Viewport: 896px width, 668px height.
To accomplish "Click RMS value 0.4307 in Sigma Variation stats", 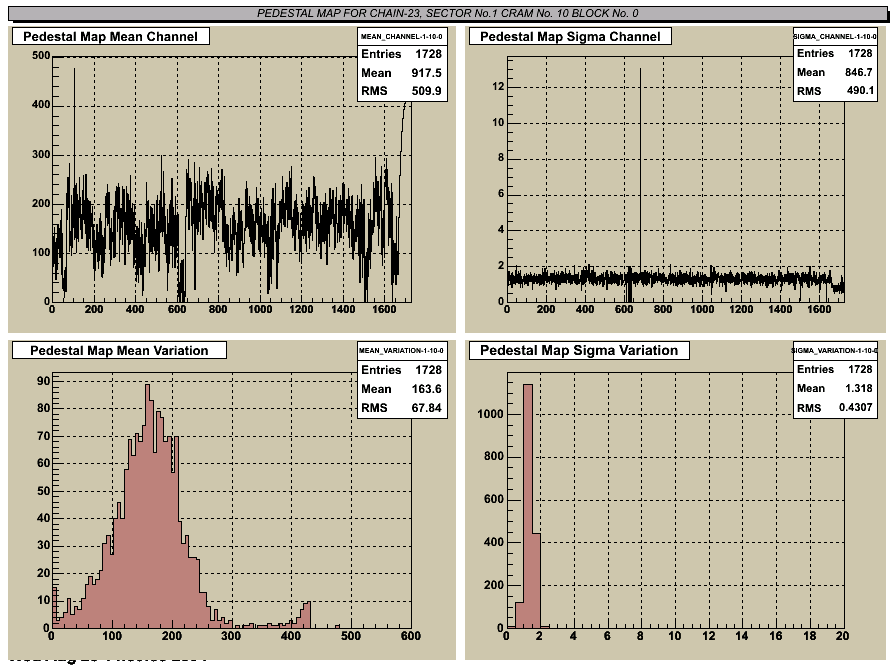I will click(855, 407).
